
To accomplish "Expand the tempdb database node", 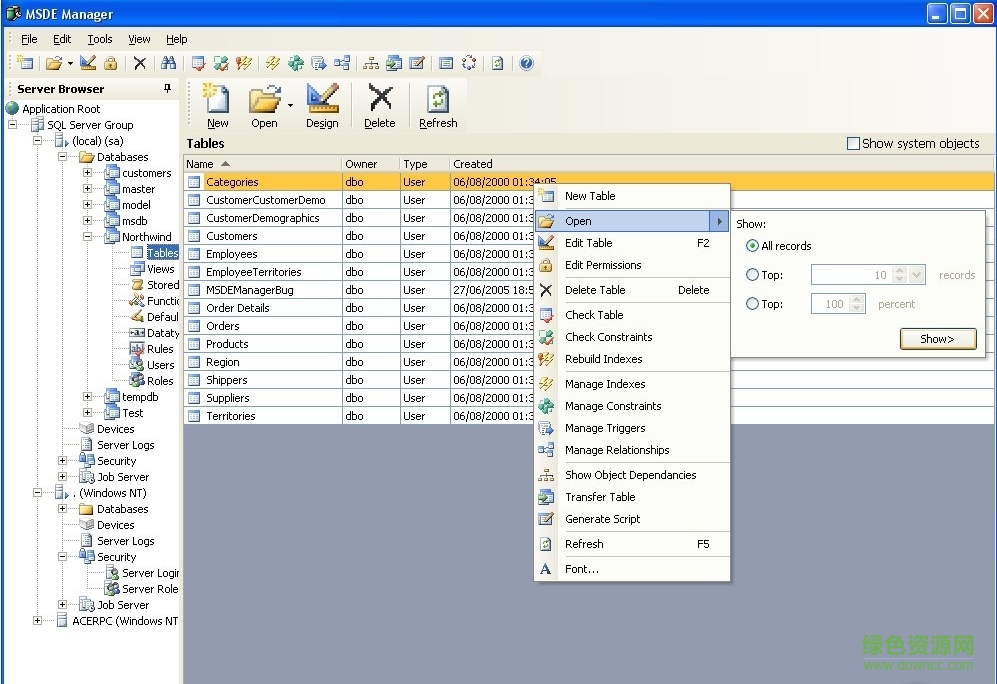I will (x=89, y=397).
